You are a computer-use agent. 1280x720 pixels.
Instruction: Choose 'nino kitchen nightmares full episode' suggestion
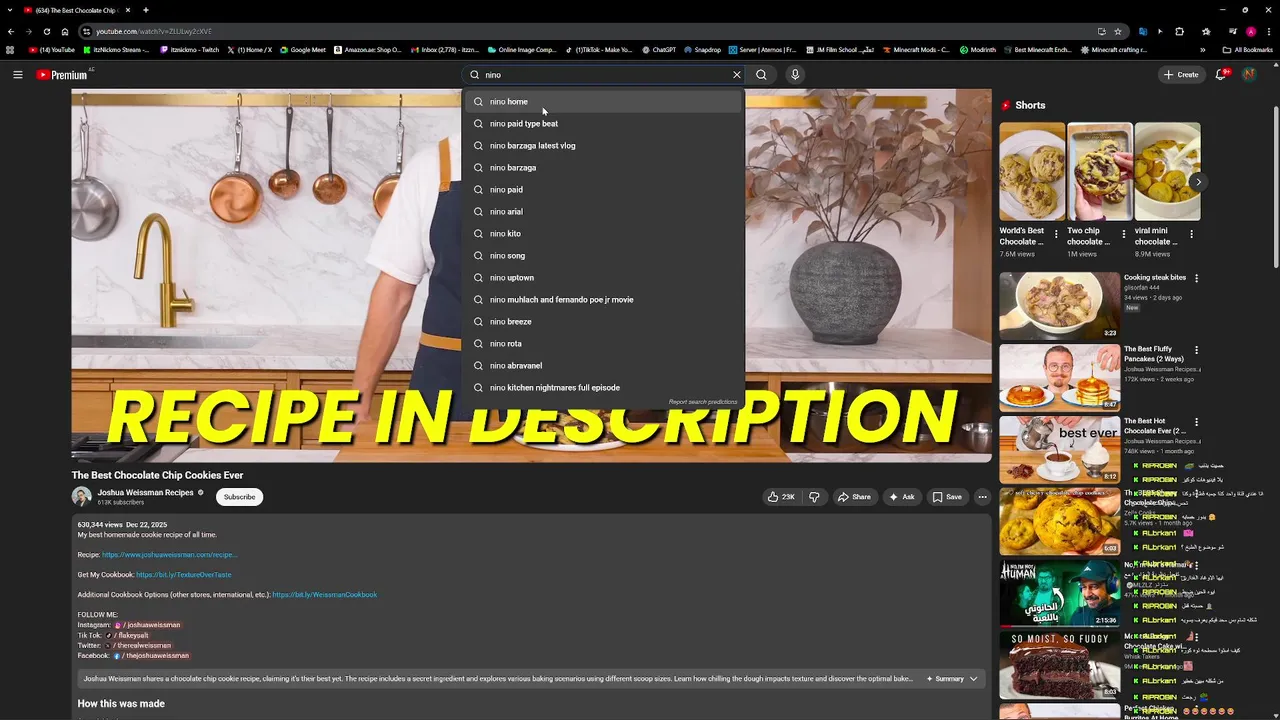(x=604, y=388)
